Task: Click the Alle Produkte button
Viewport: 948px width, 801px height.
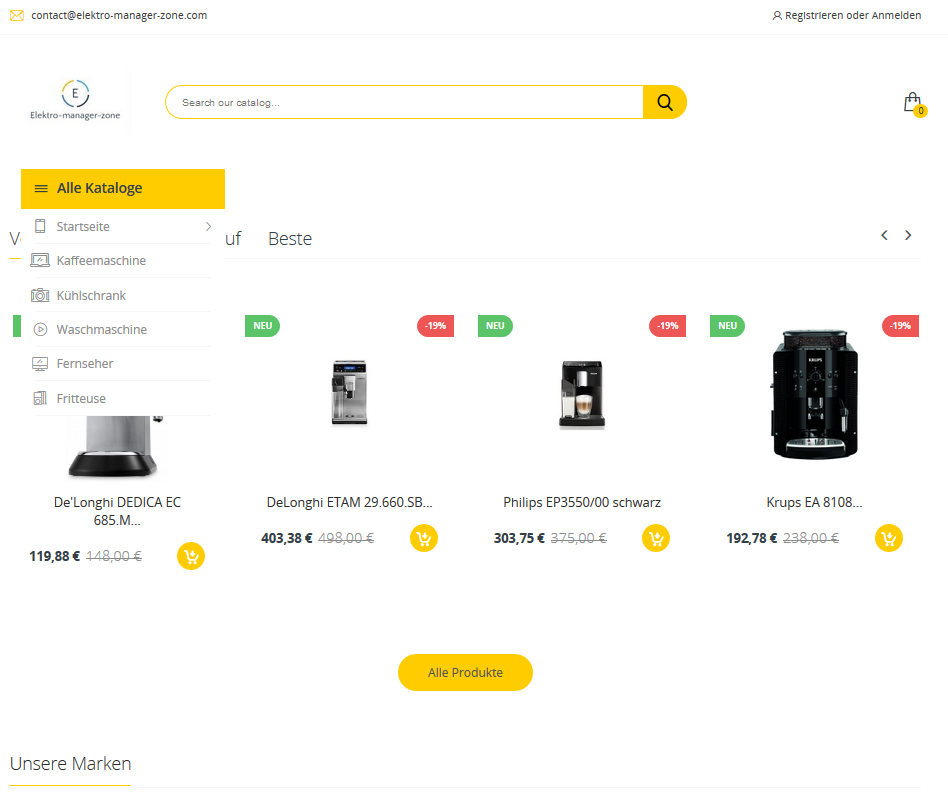Action: (x=465, y=672)
